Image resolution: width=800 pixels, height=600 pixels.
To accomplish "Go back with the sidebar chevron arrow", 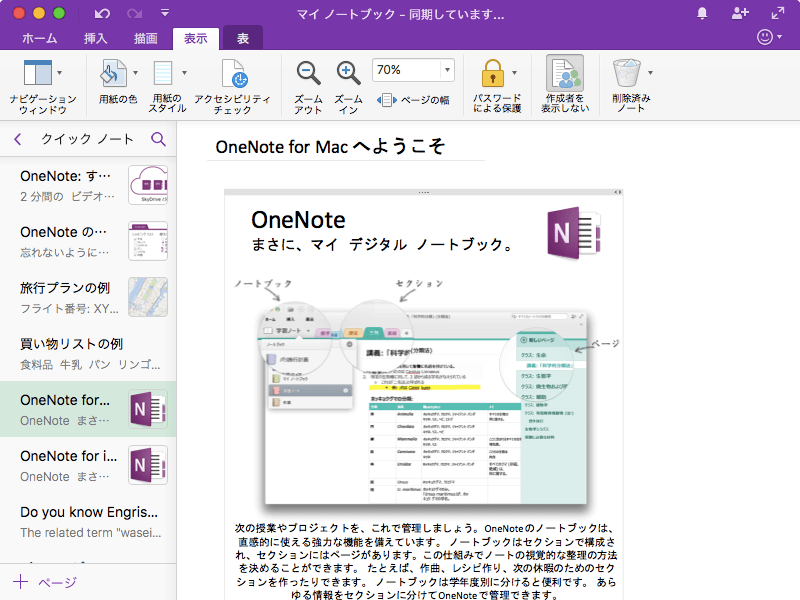I will click(x=18, y=139).
